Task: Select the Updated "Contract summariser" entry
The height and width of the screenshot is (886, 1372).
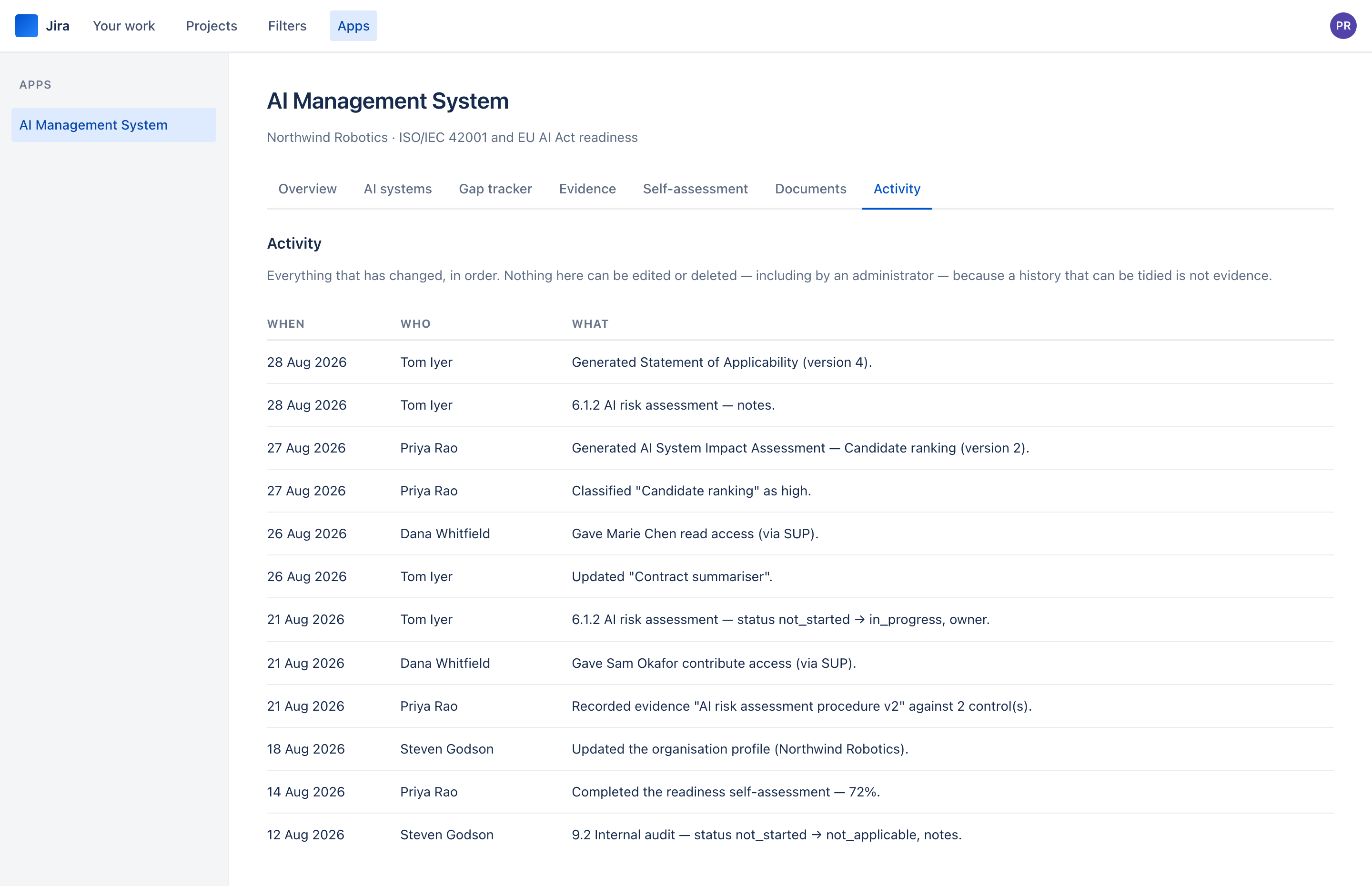Action: (x=800, y=576)
